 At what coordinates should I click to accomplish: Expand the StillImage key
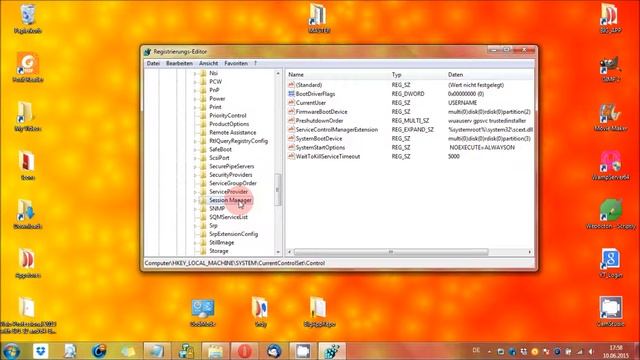click(x=195, y=243)
